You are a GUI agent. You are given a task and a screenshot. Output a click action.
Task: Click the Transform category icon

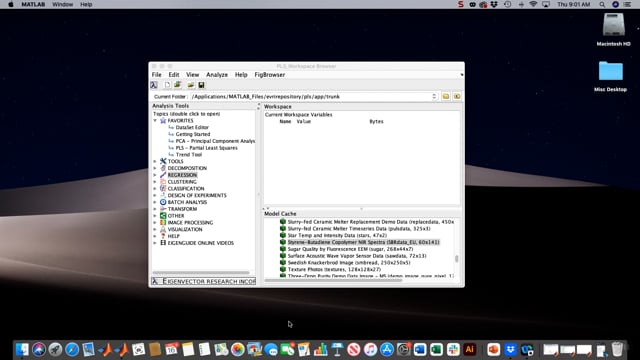163,209
